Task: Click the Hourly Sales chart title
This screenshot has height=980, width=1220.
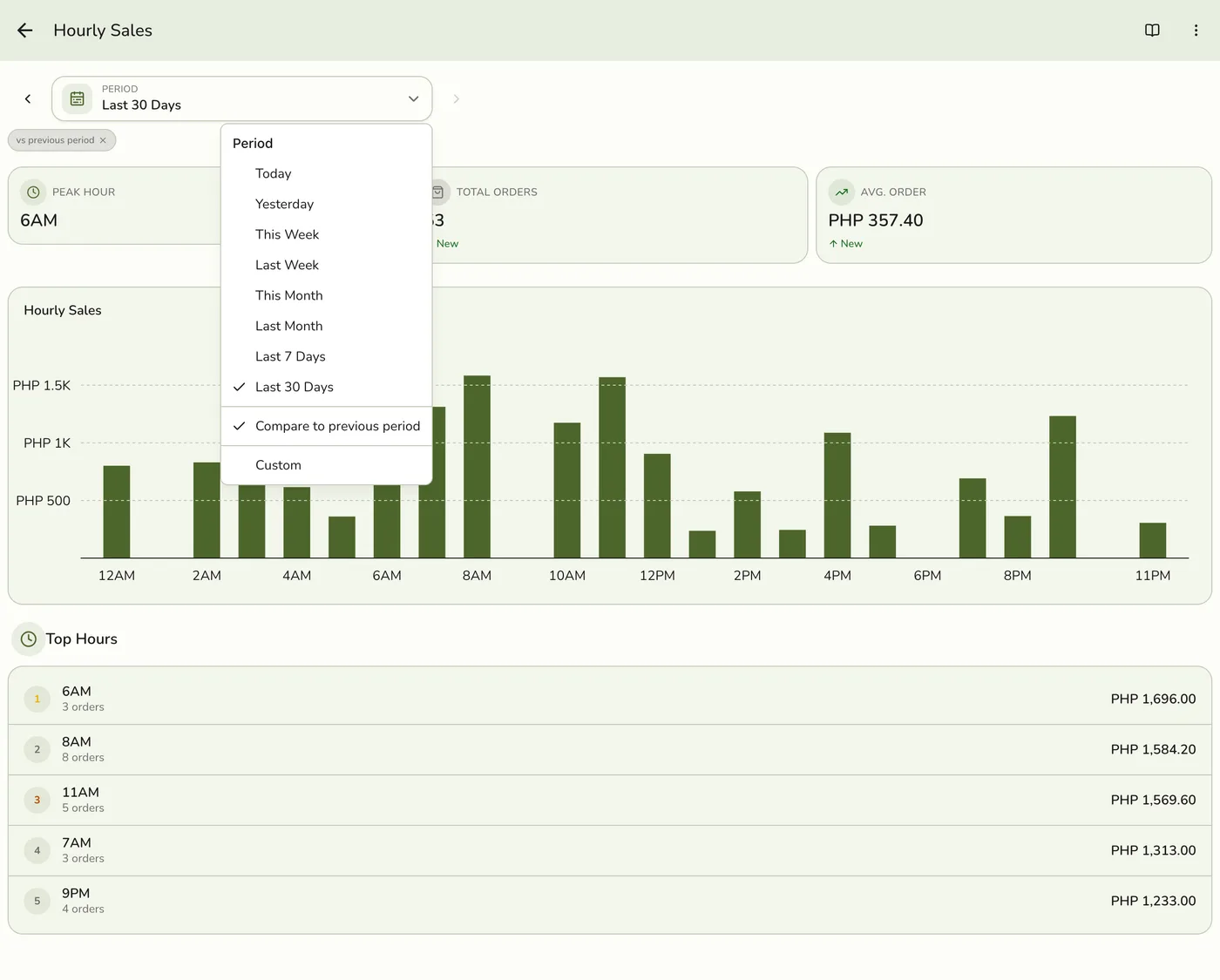Action: (63, 310)
